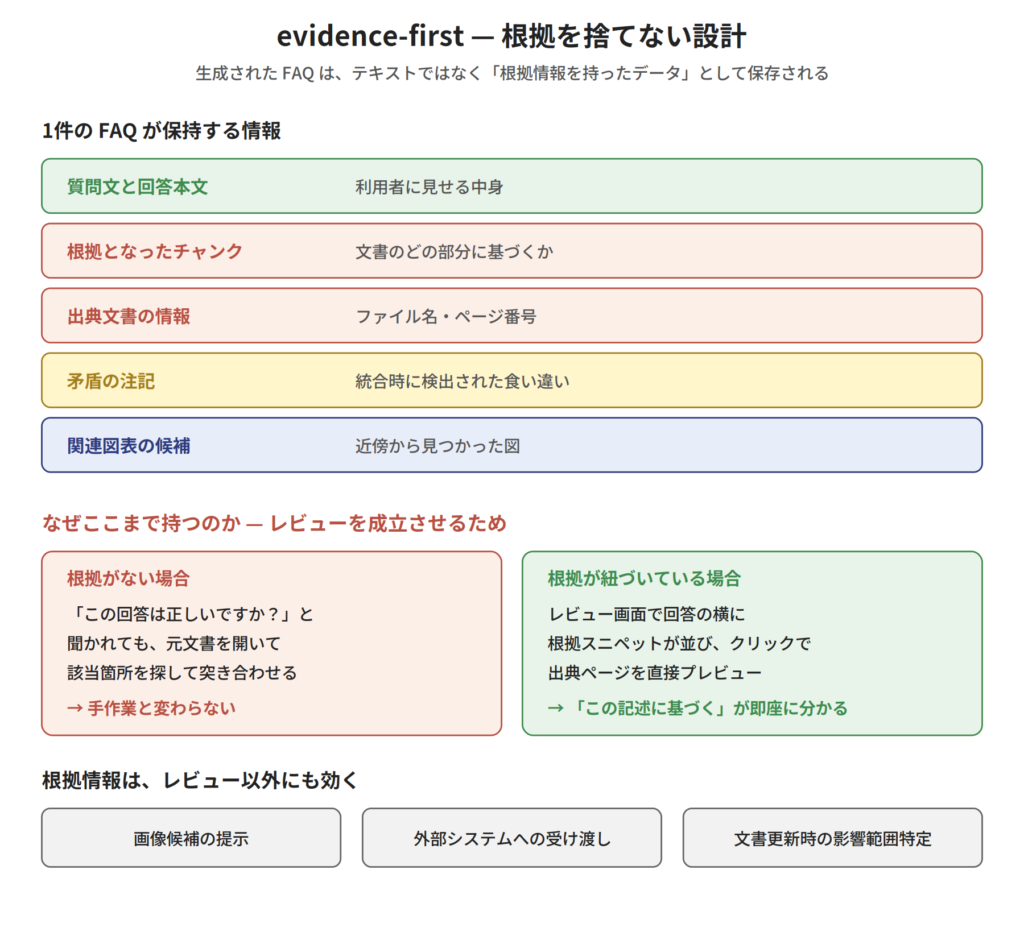1024x940 pixels.
Task: Select the label '質問文と回答本文'
Action: point(137,187)
